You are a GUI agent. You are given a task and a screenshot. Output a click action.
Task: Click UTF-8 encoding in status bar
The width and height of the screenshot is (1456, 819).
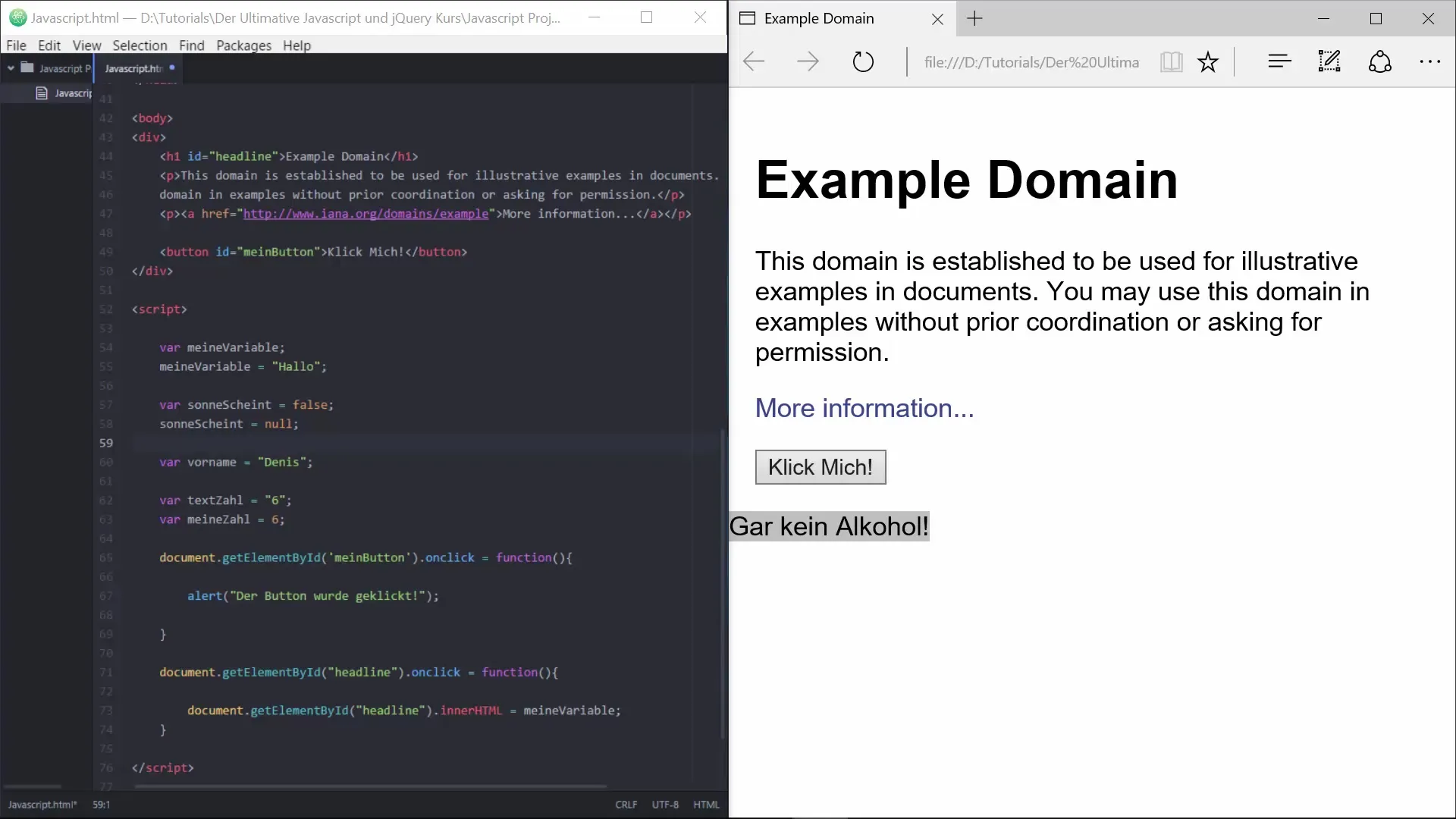[x=665, y=805]
